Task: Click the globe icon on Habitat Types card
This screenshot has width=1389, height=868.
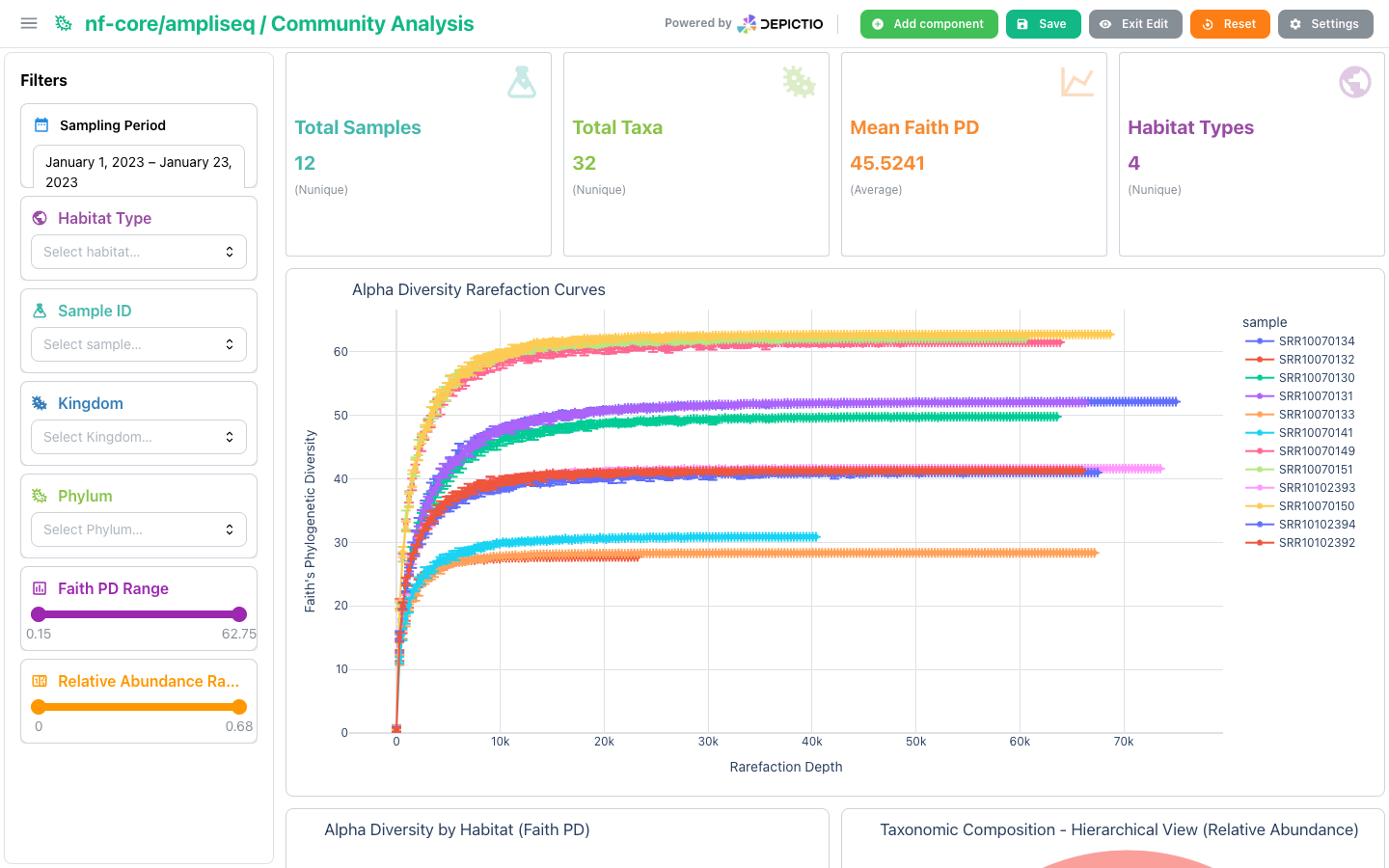Action: [1355, 82]
